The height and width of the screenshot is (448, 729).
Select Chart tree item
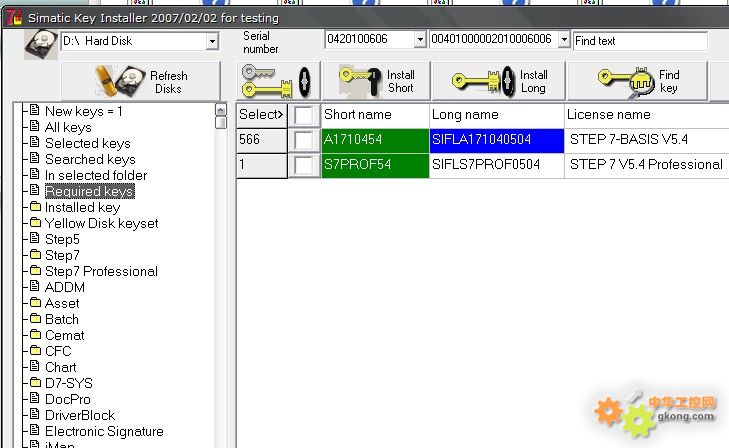pos(61,368)
